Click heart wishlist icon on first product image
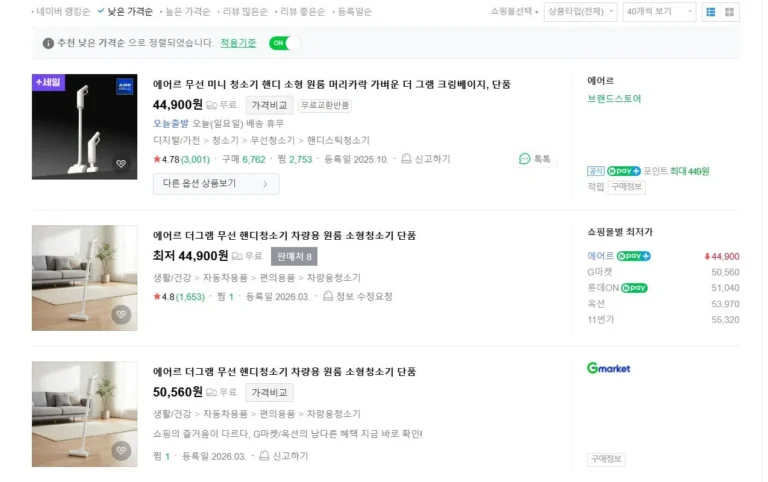Image resolution: width=768 pixels, height=482 pixels. (x=121, y=164)
